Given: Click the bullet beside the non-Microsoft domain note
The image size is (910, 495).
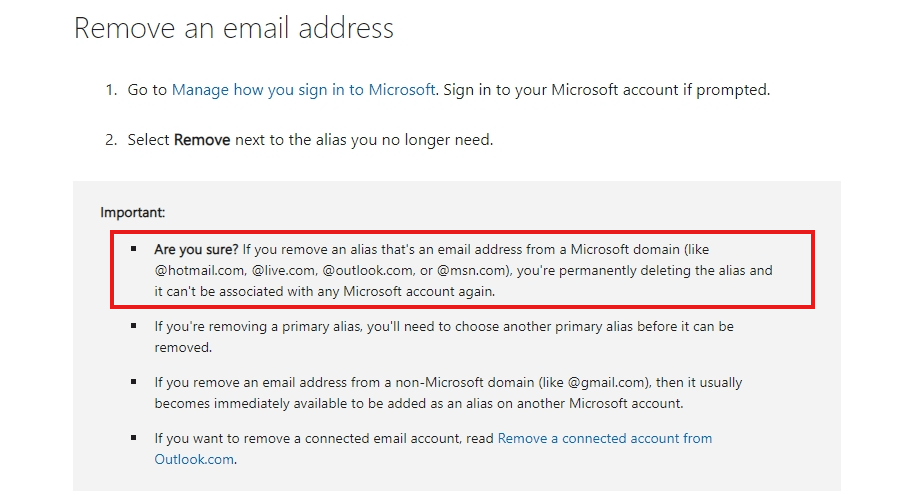Looking at the screenshot, I should [x=133, y=382].
